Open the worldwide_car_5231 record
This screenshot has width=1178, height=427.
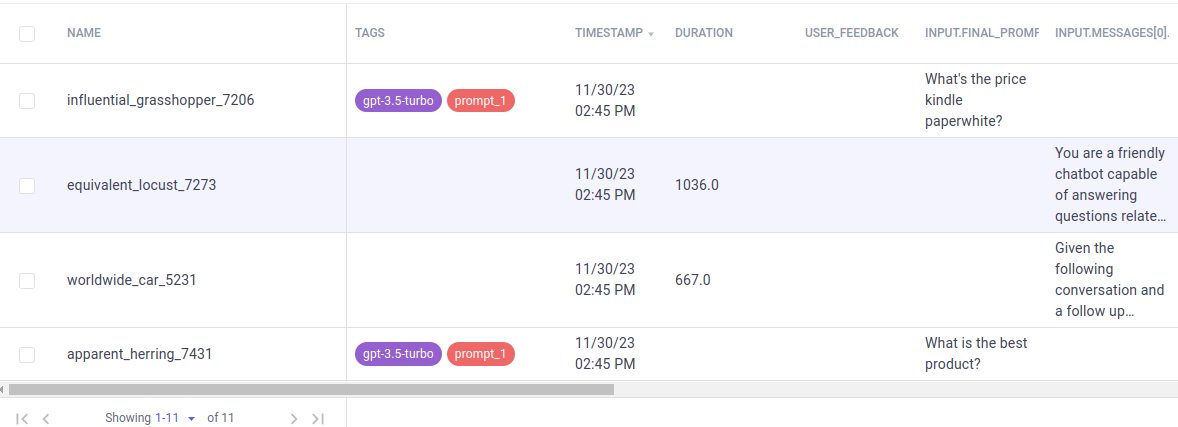pyautogui.click(x=131, y=280)
